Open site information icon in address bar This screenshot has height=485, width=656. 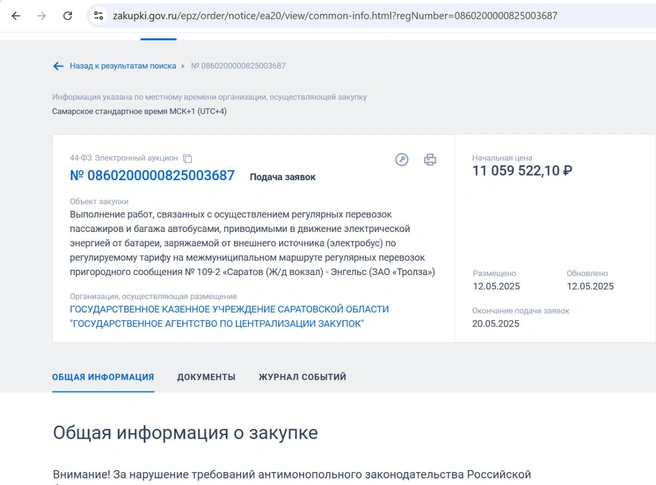[x=98, y=16]
